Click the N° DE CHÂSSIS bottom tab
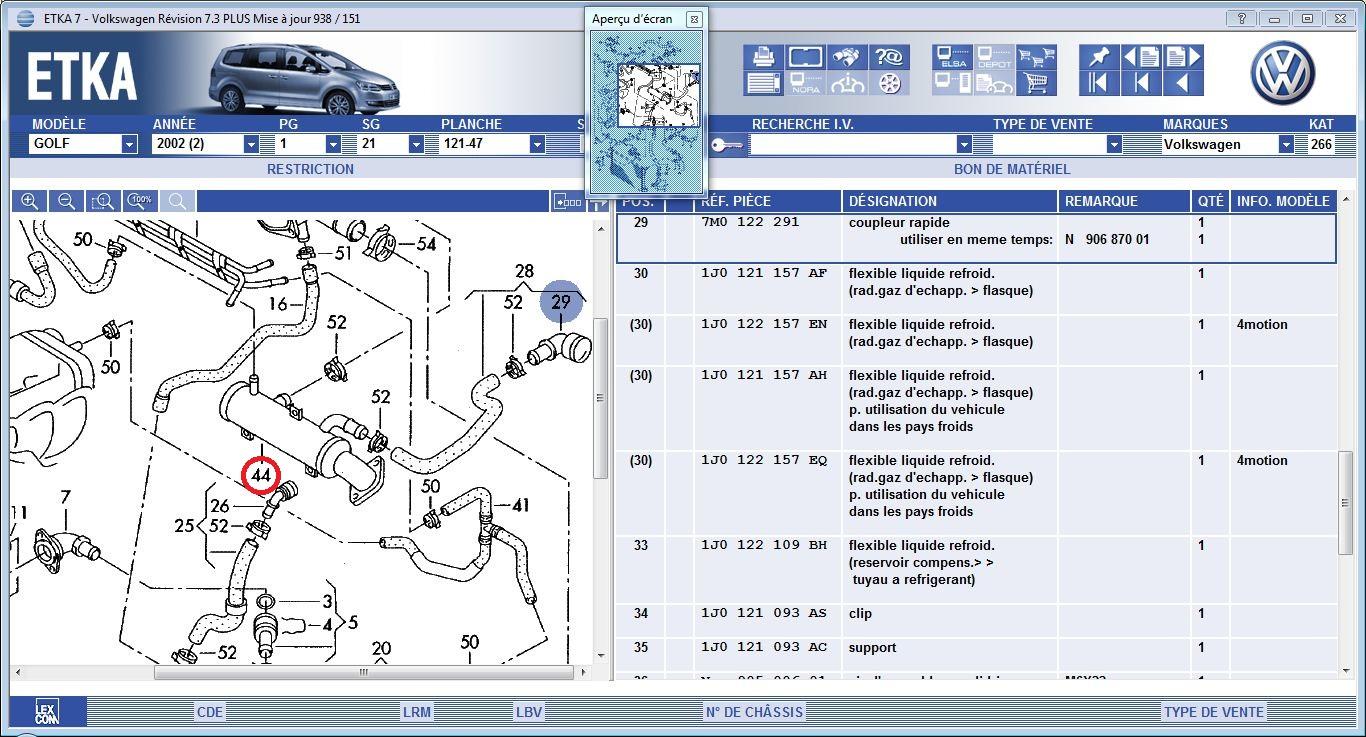 [754, 712]
